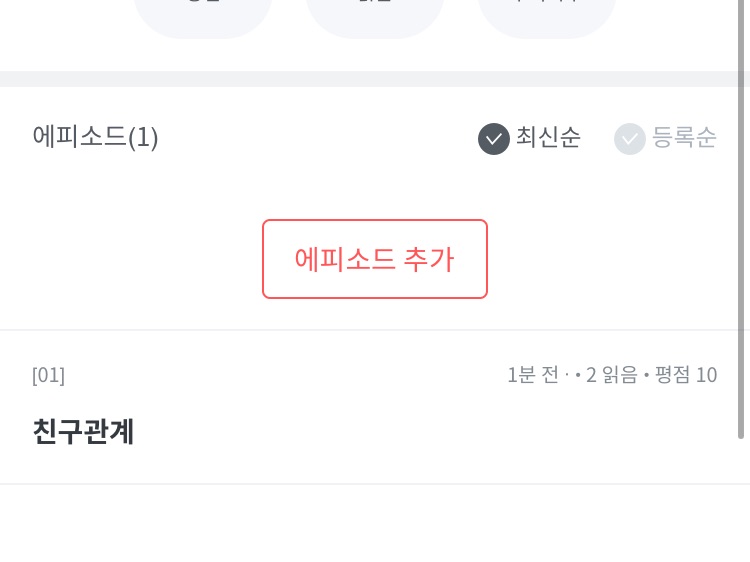Sort episodes by 최신순 label
Screen dimensions: 750x562
548,137
